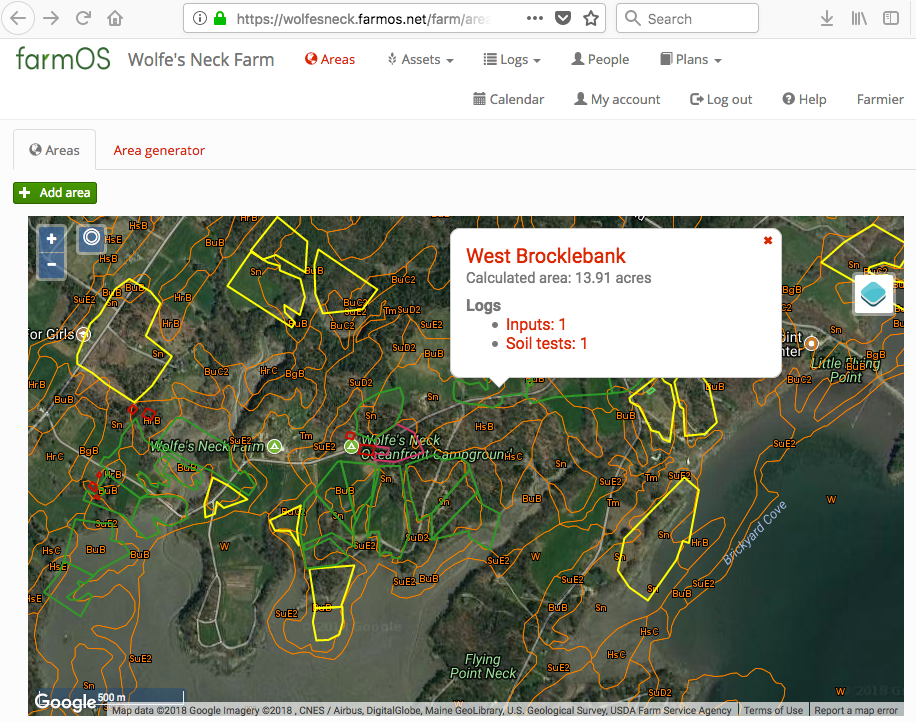Open the Inputs: 1 log link
This screenshot has height=722, width=916.
[x=536, y=324]
